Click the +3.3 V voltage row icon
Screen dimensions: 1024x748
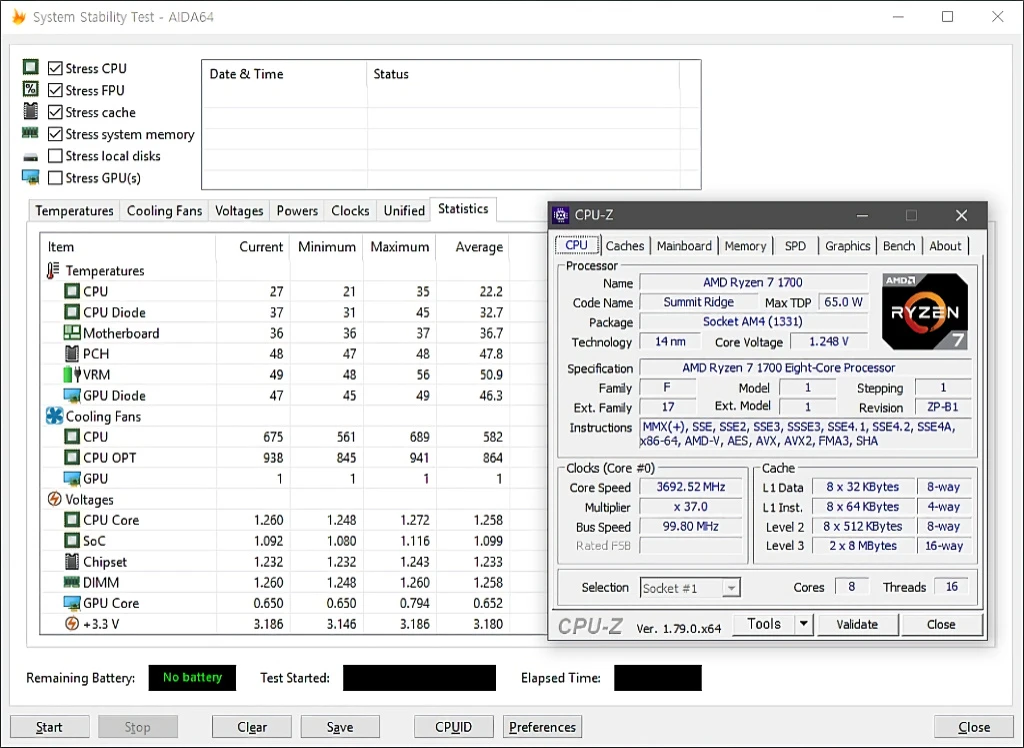point(72,623)
